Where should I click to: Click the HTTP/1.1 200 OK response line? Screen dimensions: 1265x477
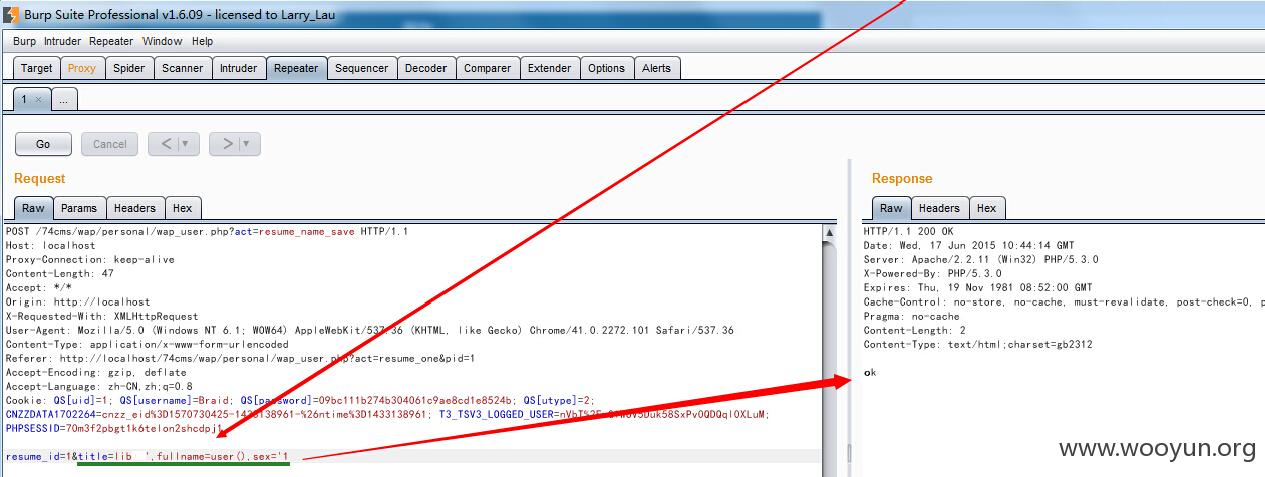[908, 231]
